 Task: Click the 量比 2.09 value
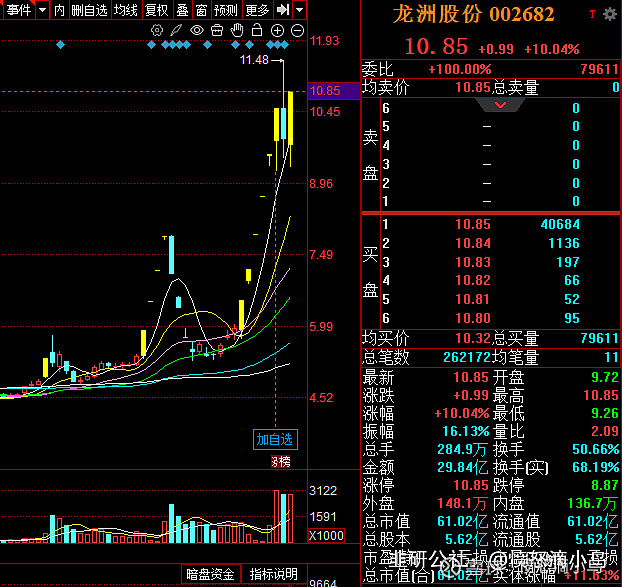(605, 431)
